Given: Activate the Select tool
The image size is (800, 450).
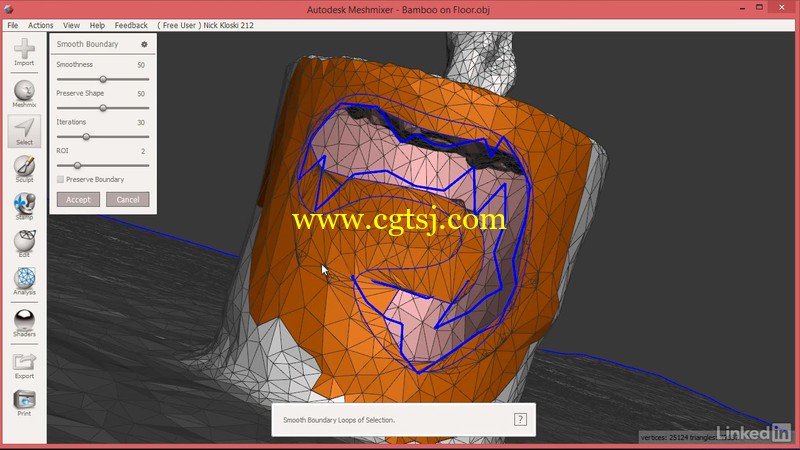Looking at the screenshot, I should pos(24,131).
